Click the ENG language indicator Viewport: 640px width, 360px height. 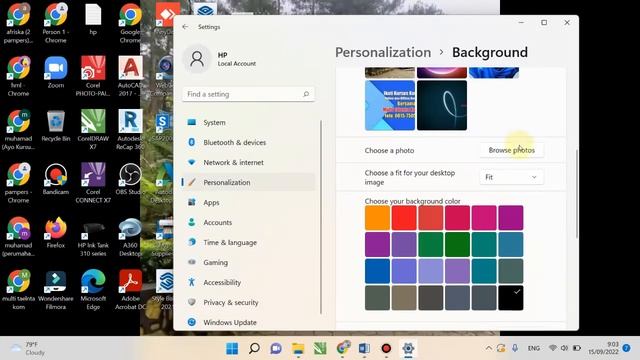pos(533,348)
